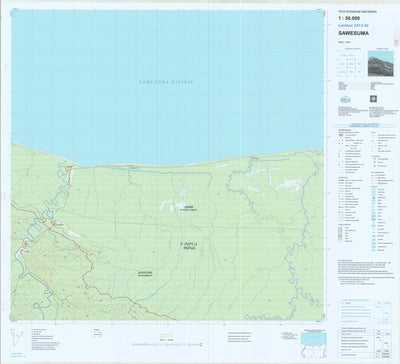This screenshot has height=364, width=400.
Task: Click the elevation color tint legend swatch
Action: click(x=340, y=234)
